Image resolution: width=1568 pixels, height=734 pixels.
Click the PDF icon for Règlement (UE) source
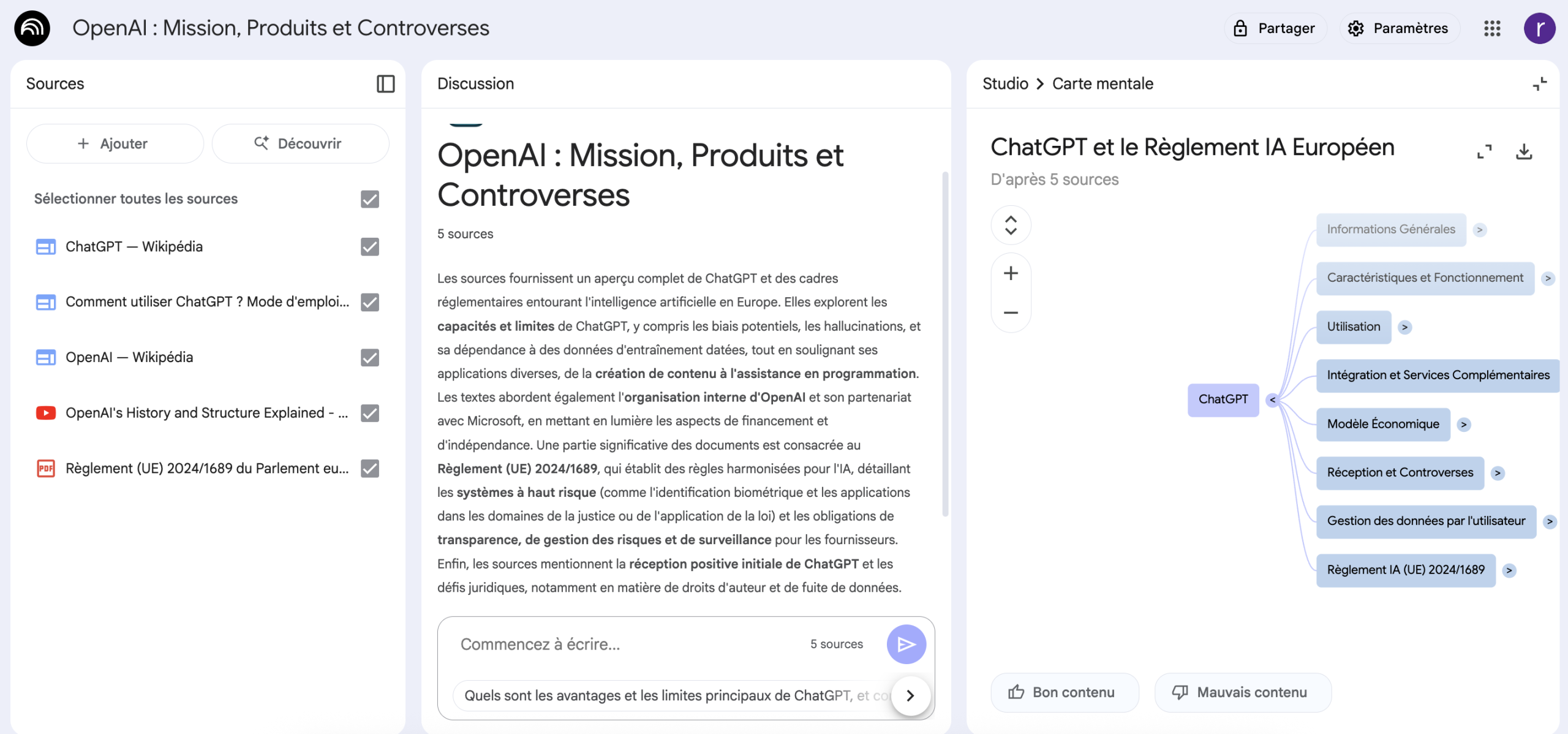point(46,469)
